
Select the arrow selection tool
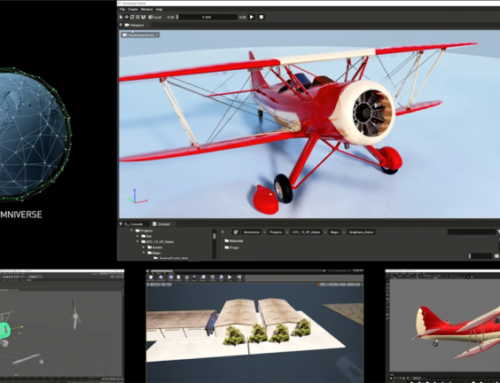[121, 17]
